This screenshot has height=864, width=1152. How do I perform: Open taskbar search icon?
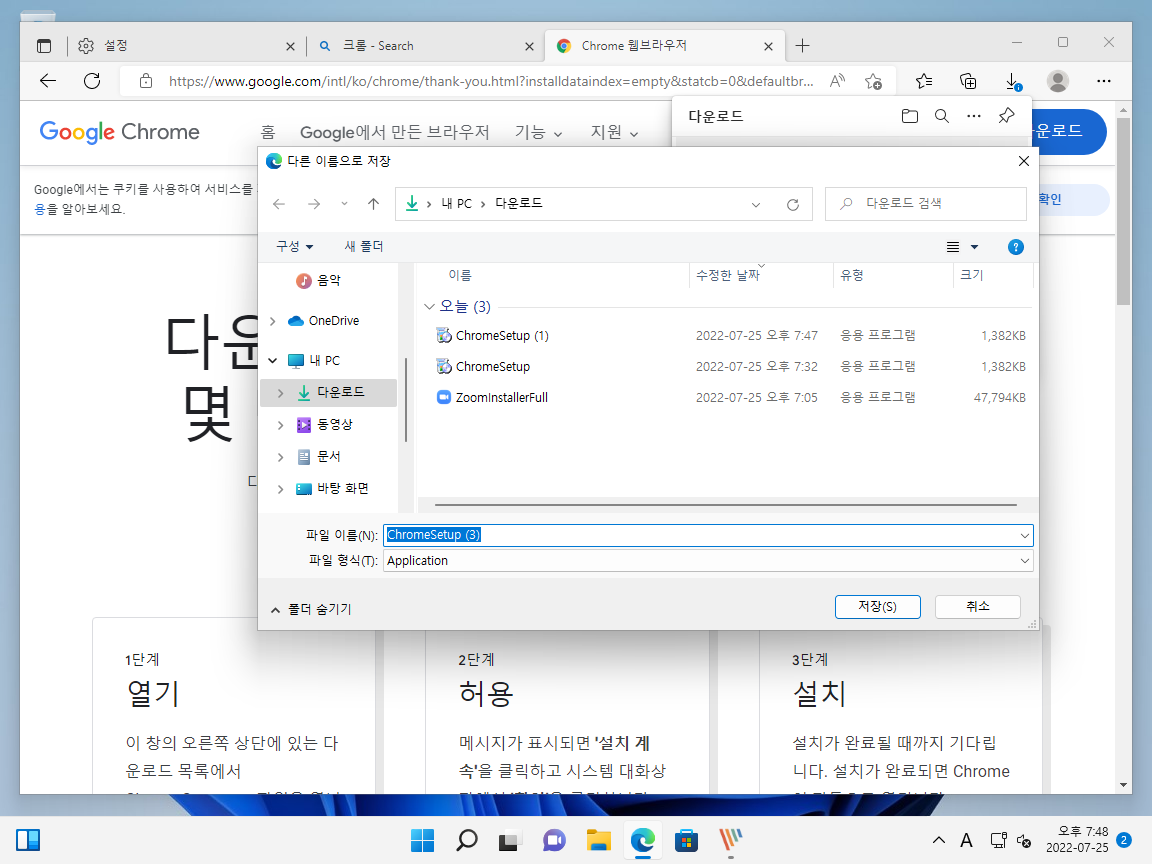click(467, 840)
